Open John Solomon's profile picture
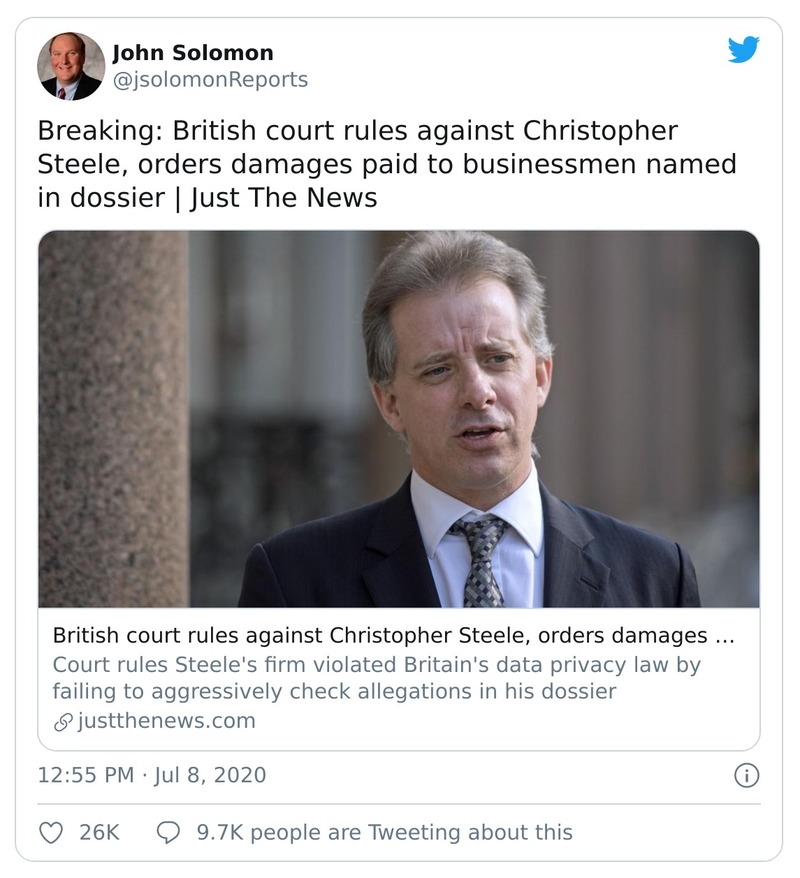 (x=71, y=66)
